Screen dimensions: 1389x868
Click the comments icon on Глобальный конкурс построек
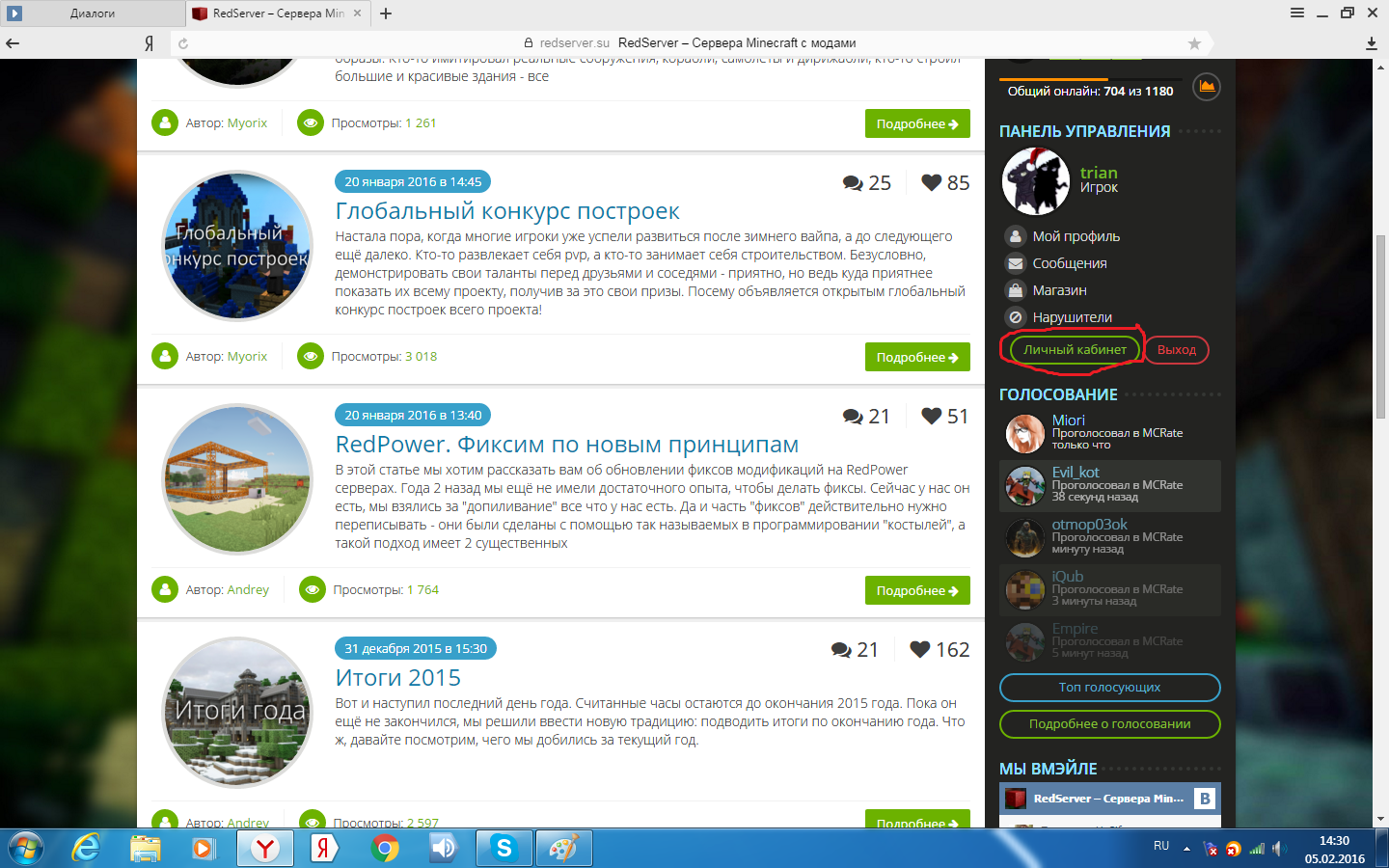853,183
